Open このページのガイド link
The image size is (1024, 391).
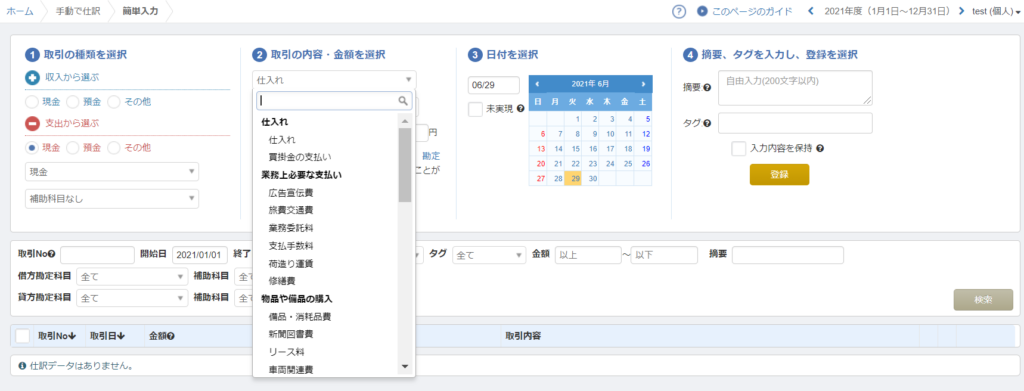click(x=752, y=11)
